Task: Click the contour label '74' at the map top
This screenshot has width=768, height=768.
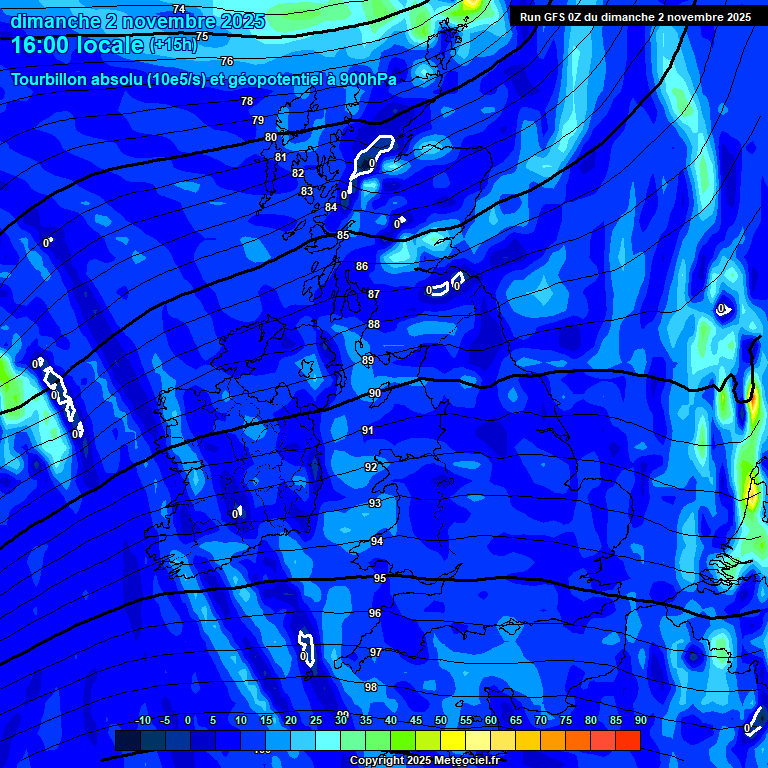Action: [x=179, y=9]
